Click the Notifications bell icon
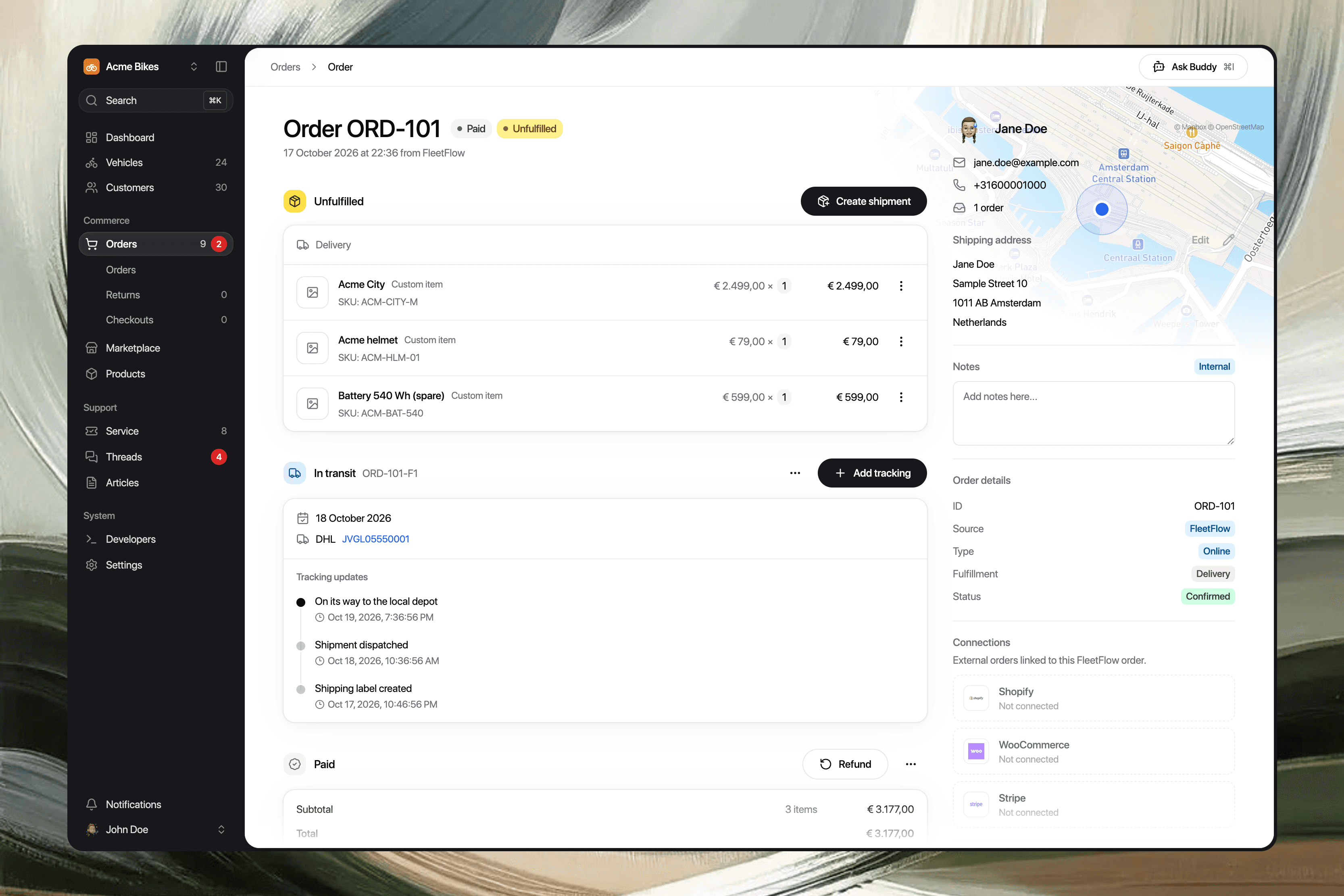 (x=92, y=804)
